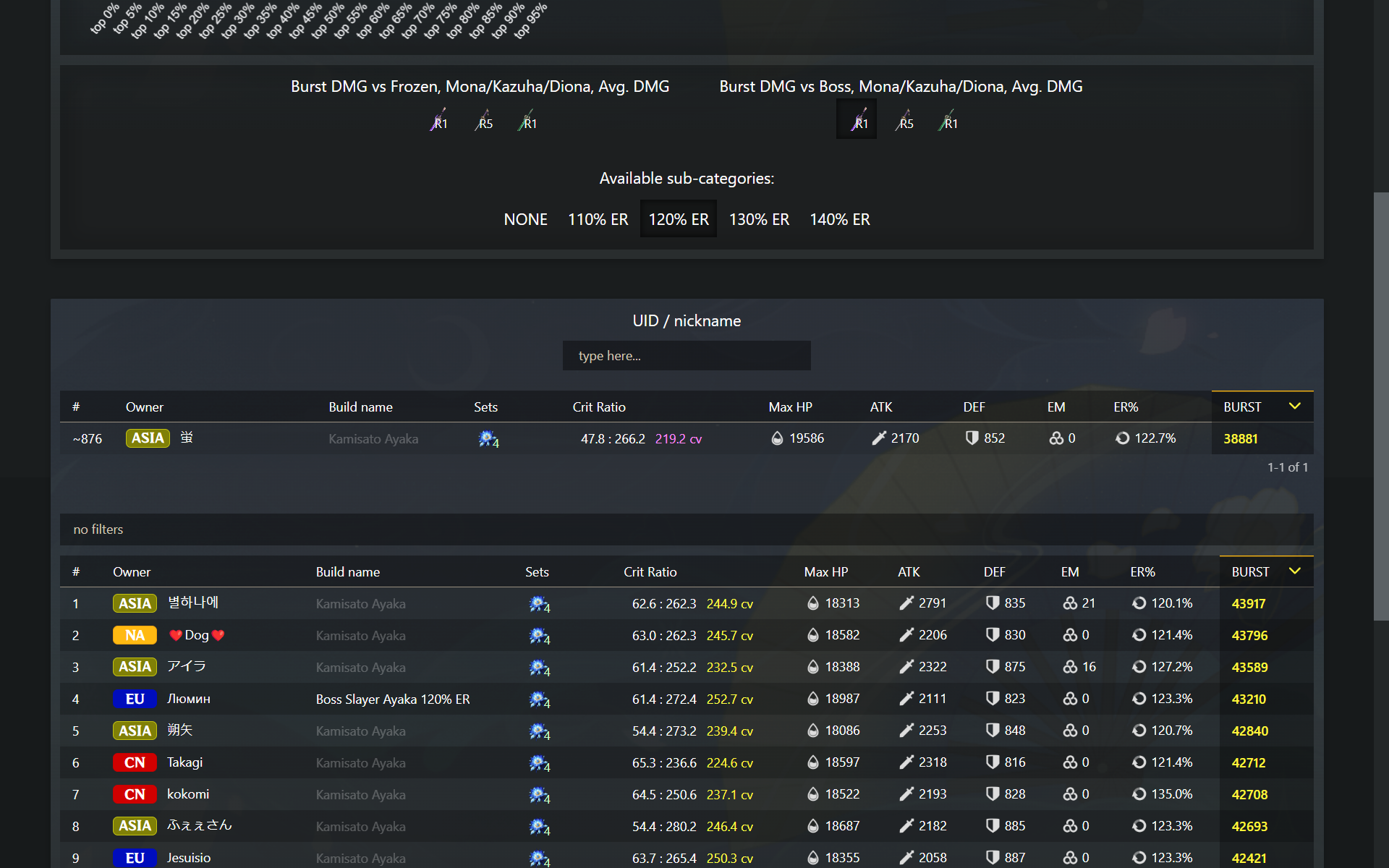The image size is (1389, 868).
Task: Choose 130% ER sub-category
Action: click(x=759, y=219)
